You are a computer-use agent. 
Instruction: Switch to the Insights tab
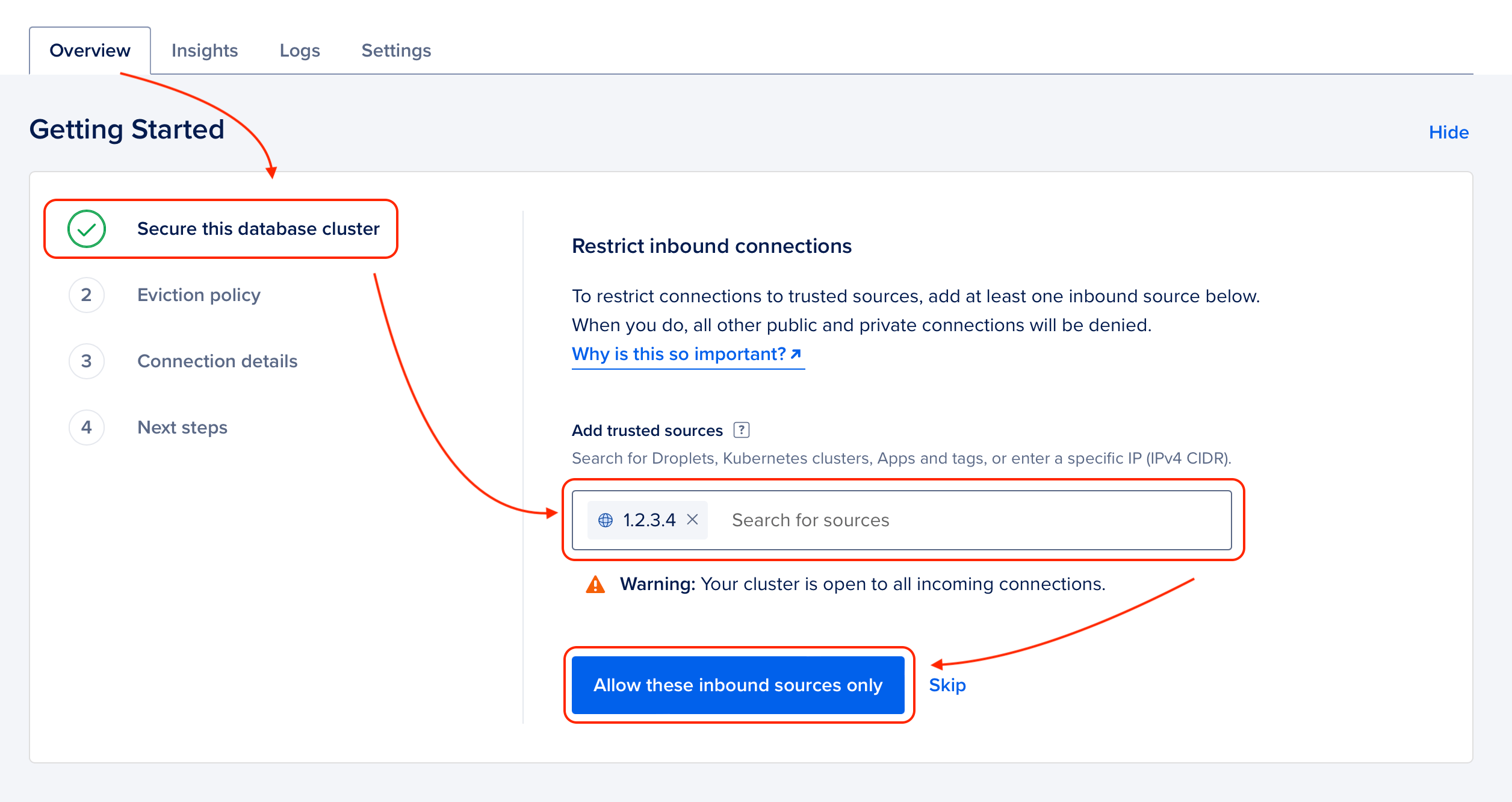pos(205,51)
